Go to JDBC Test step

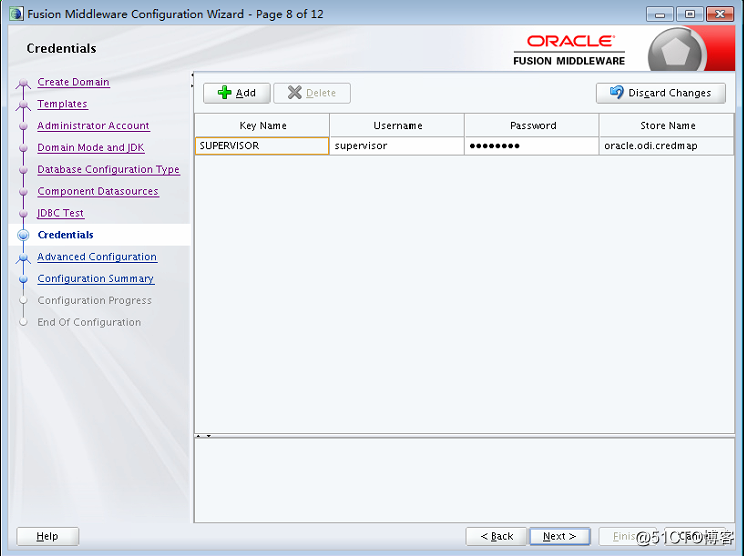click(x=60, y=213)
